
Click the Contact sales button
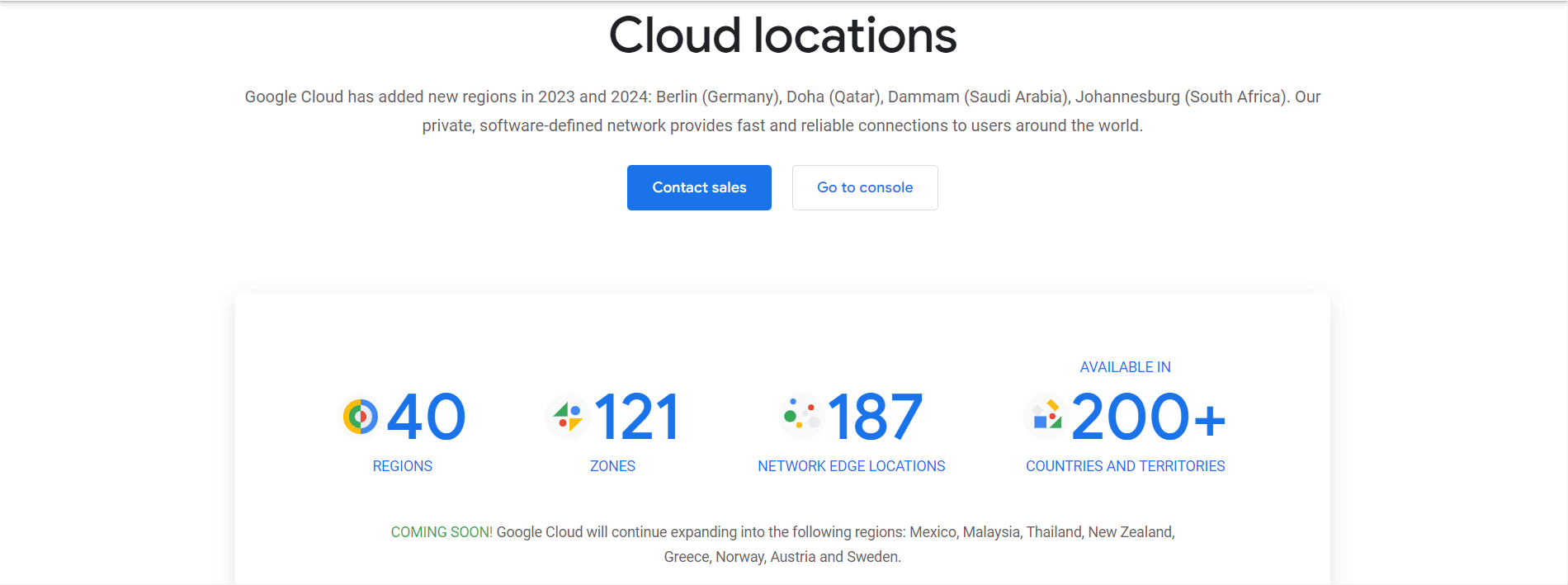(699, 187)
